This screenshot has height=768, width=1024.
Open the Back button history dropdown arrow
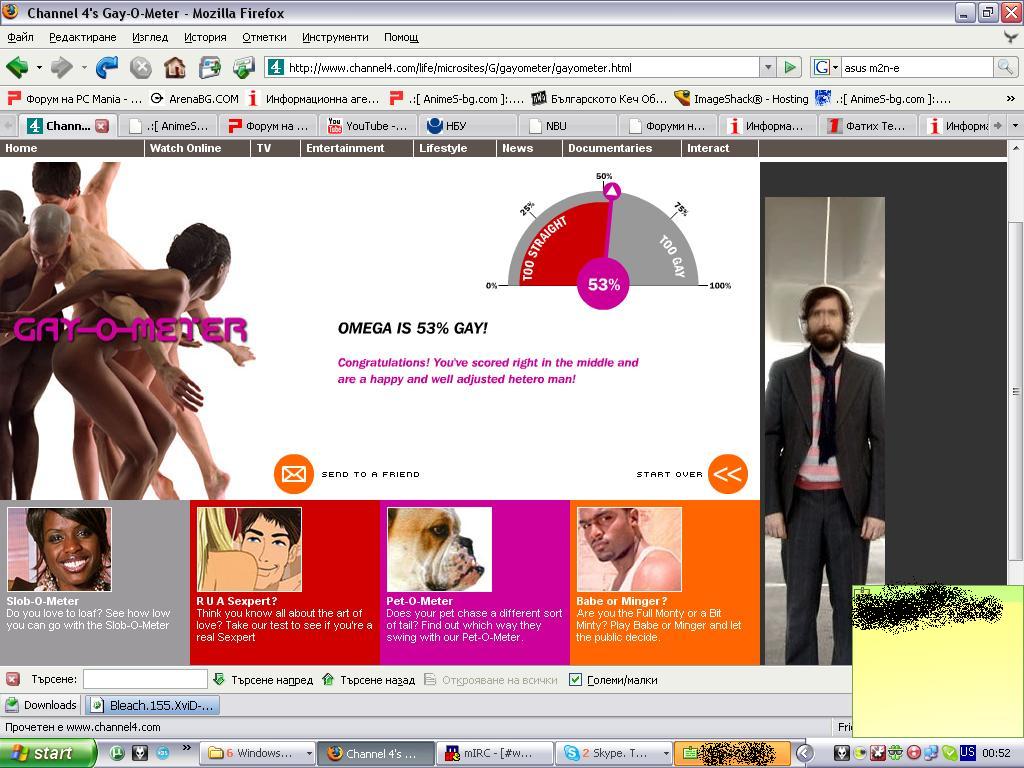[39, 67]
